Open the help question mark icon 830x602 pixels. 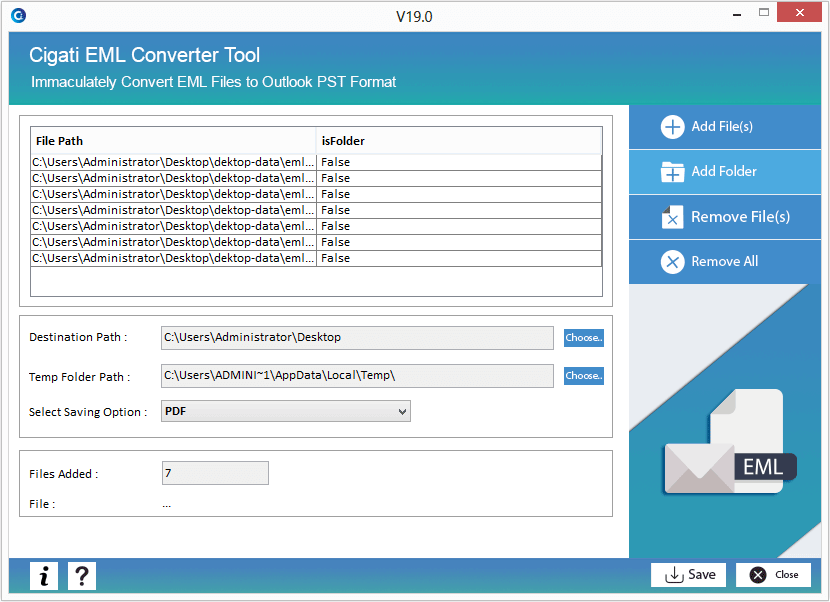point(82,576)
